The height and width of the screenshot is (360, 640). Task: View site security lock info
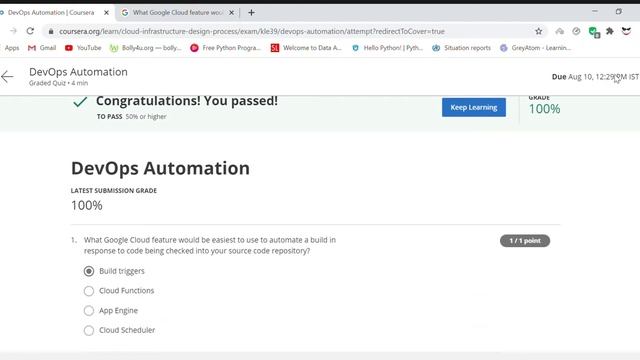coord(51,31)
